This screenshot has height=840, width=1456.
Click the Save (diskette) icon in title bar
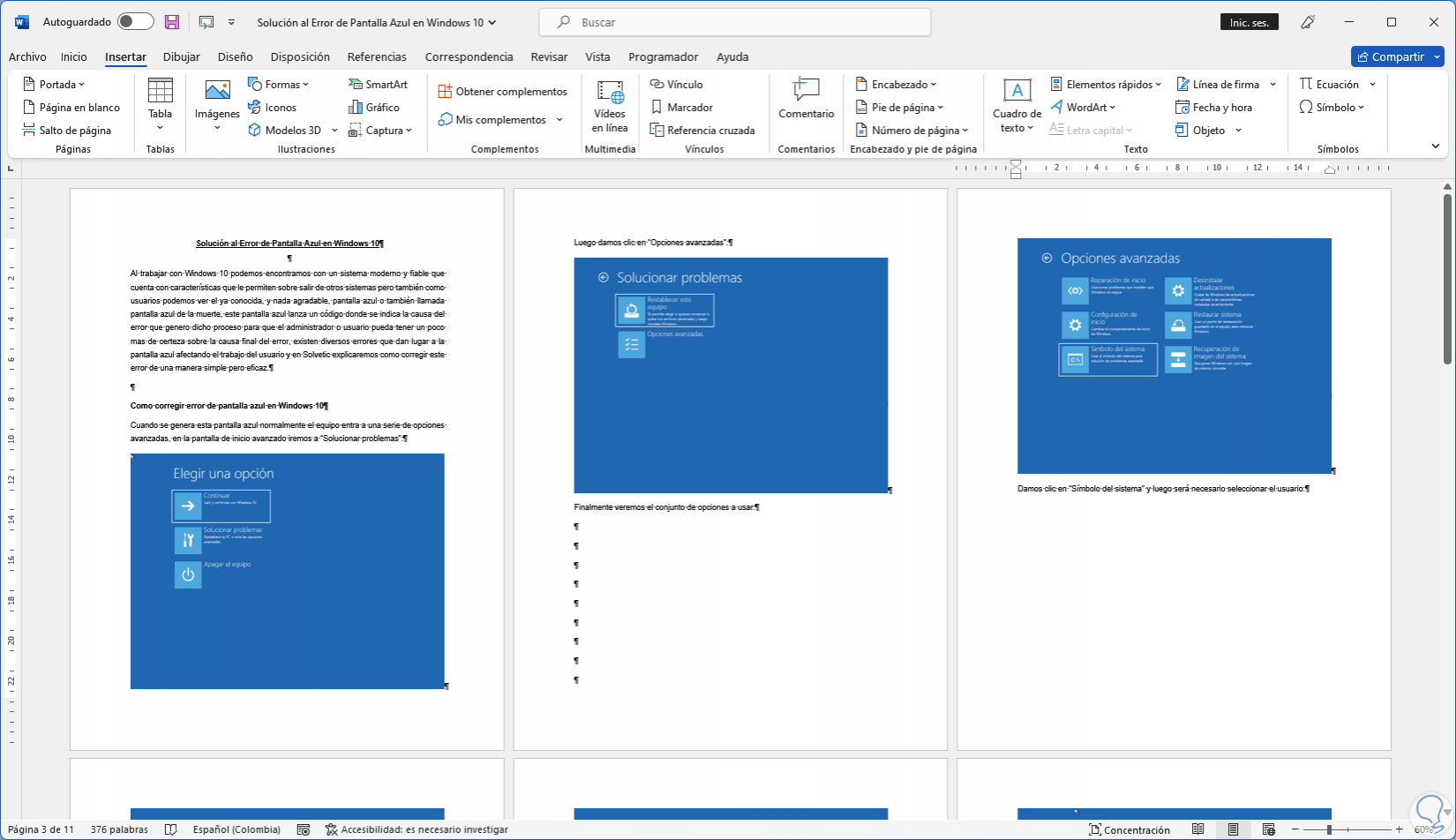(172, 22)
